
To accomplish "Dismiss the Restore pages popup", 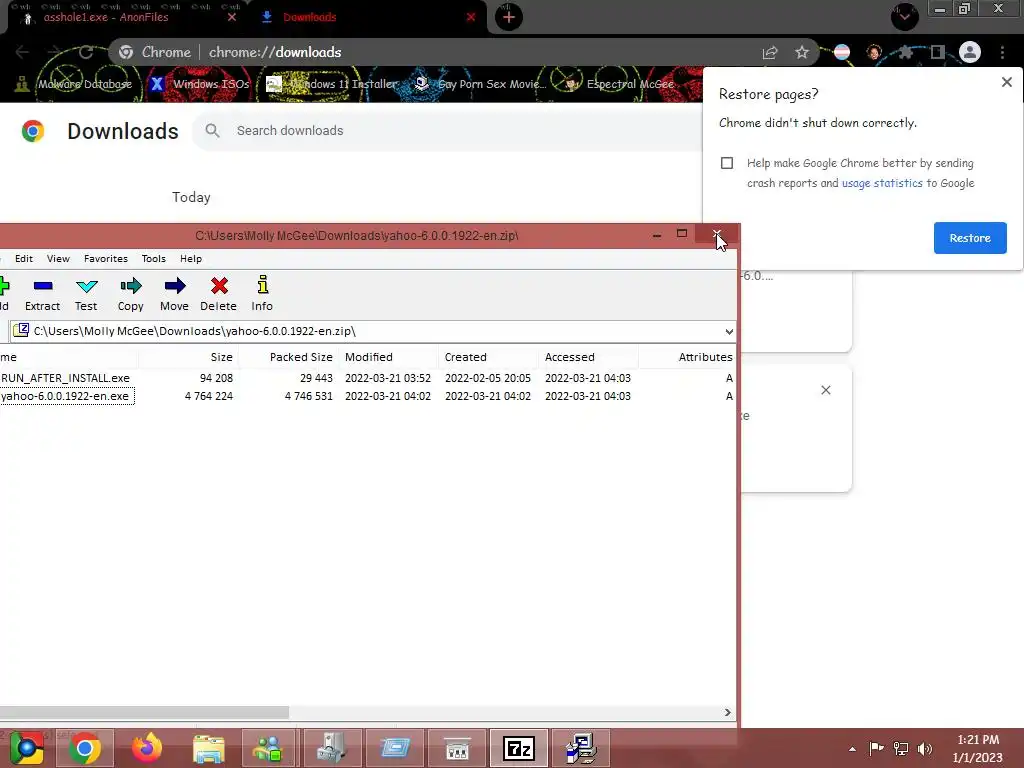I will [1006, 82].
